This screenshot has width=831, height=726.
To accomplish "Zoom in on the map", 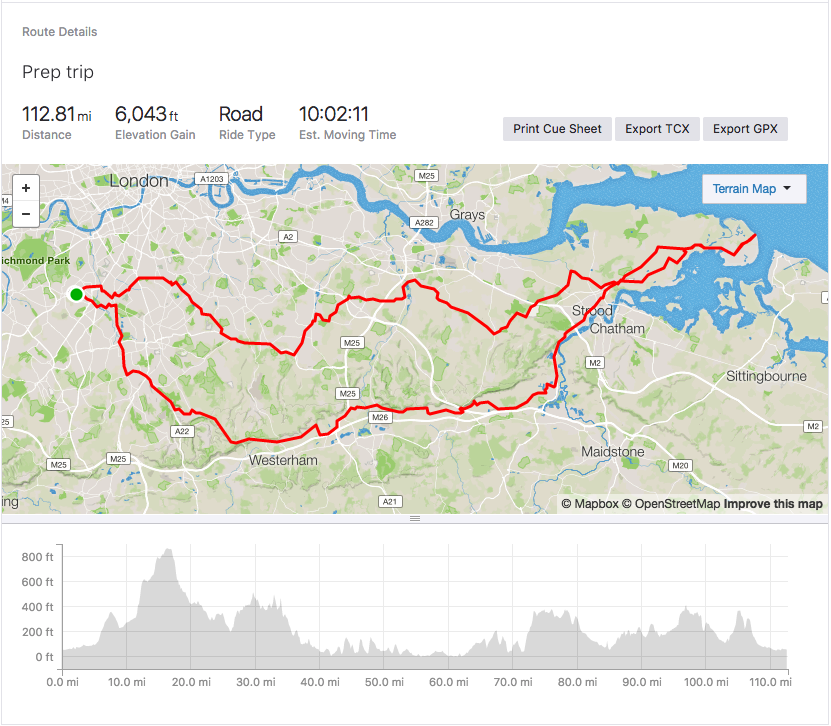I will click(x=25, y=188).
